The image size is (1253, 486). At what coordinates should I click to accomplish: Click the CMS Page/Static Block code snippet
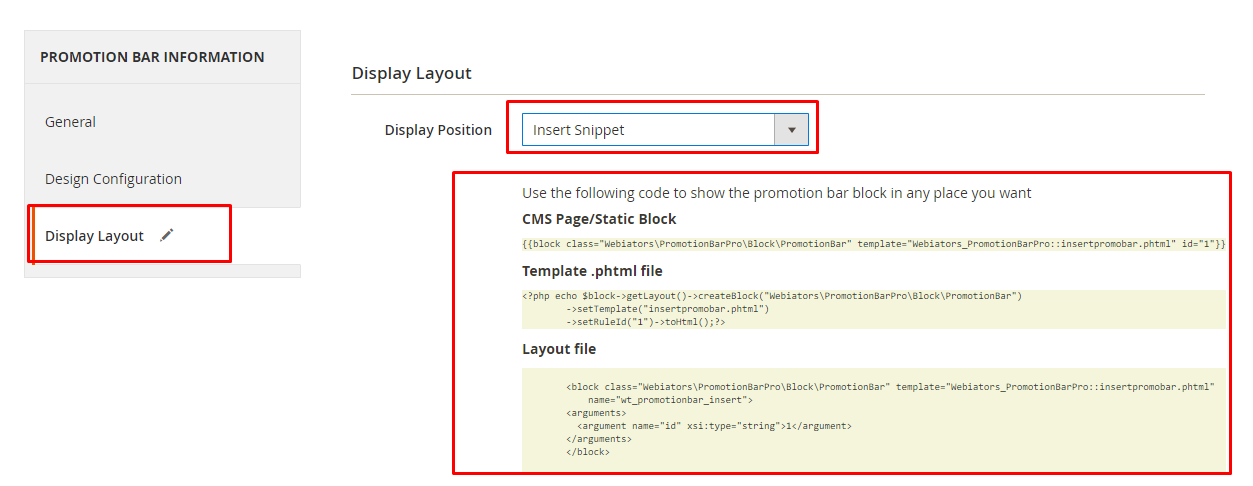coord(873,244)
